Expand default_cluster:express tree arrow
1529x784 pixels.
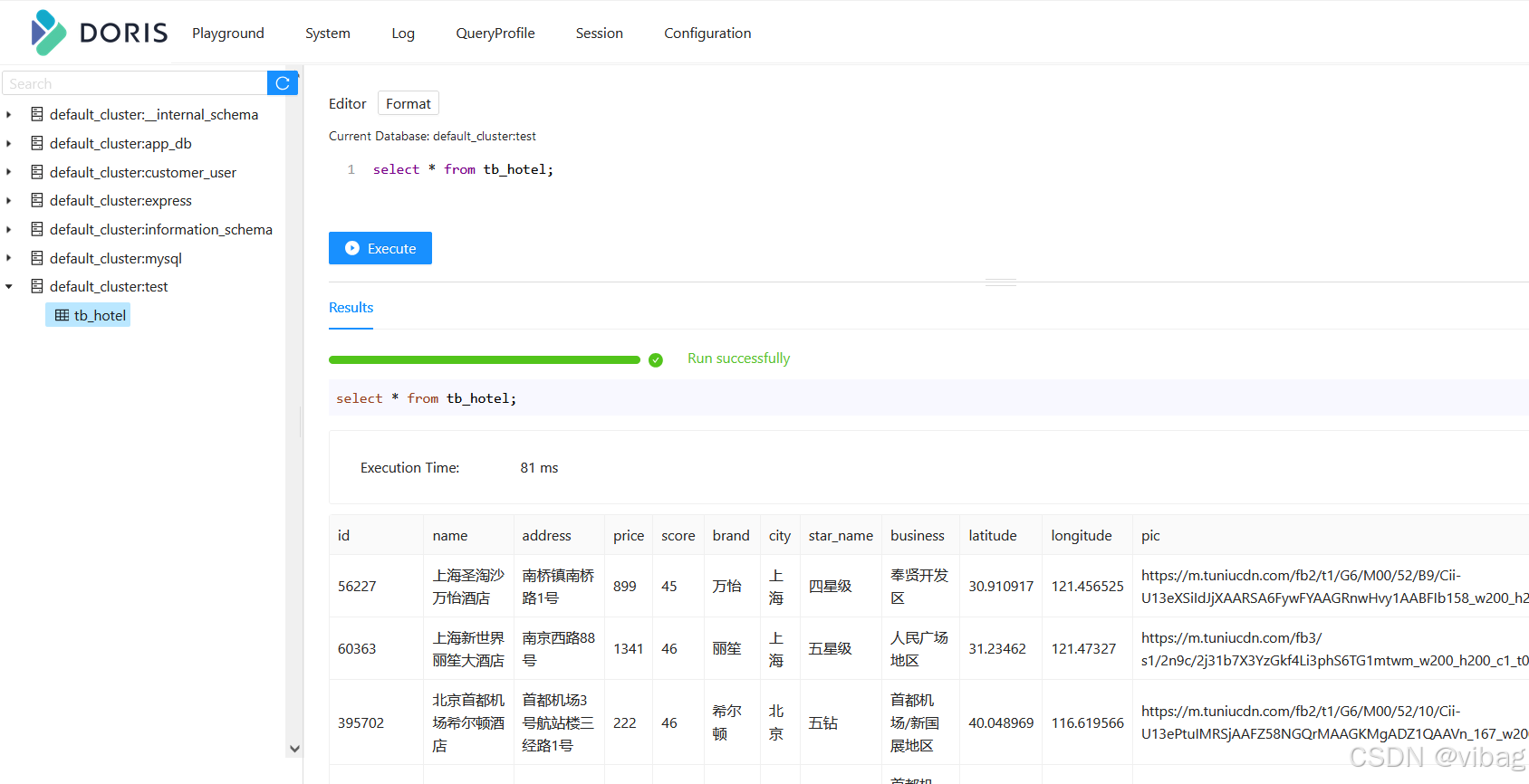click(x=9, y=200)
